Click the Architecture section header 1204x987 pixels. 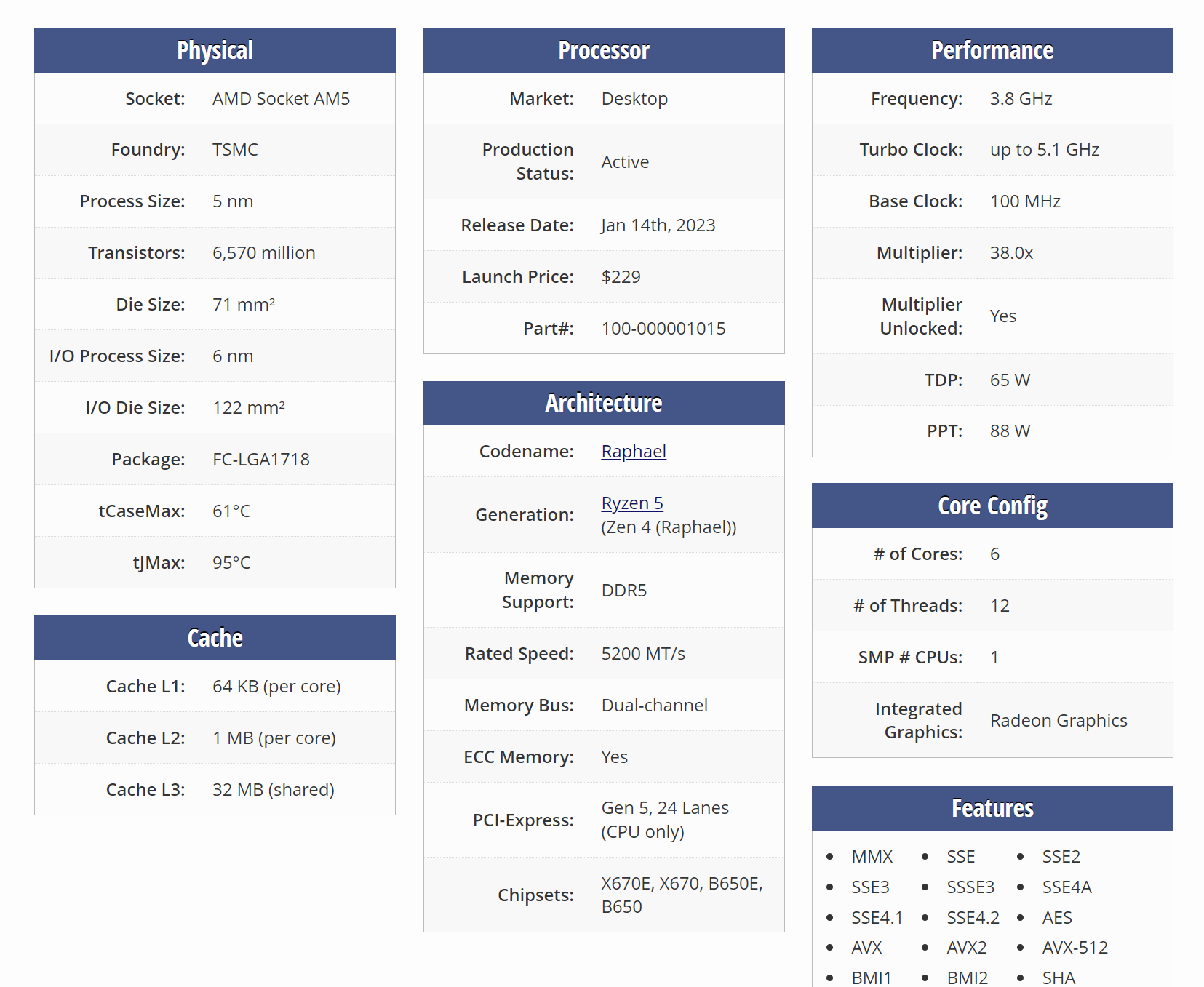tap(604, 403)
